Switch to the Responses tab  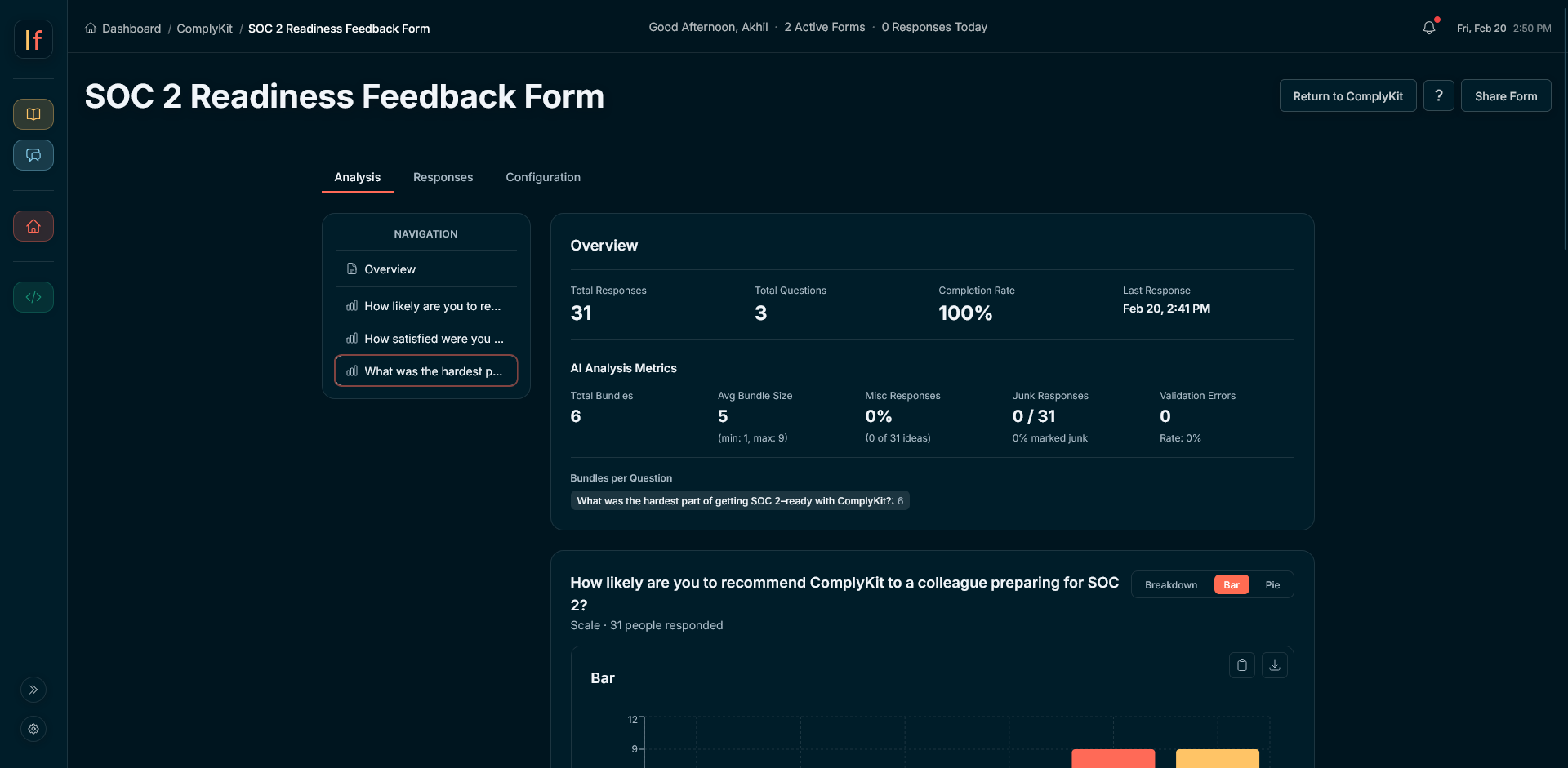443,177
